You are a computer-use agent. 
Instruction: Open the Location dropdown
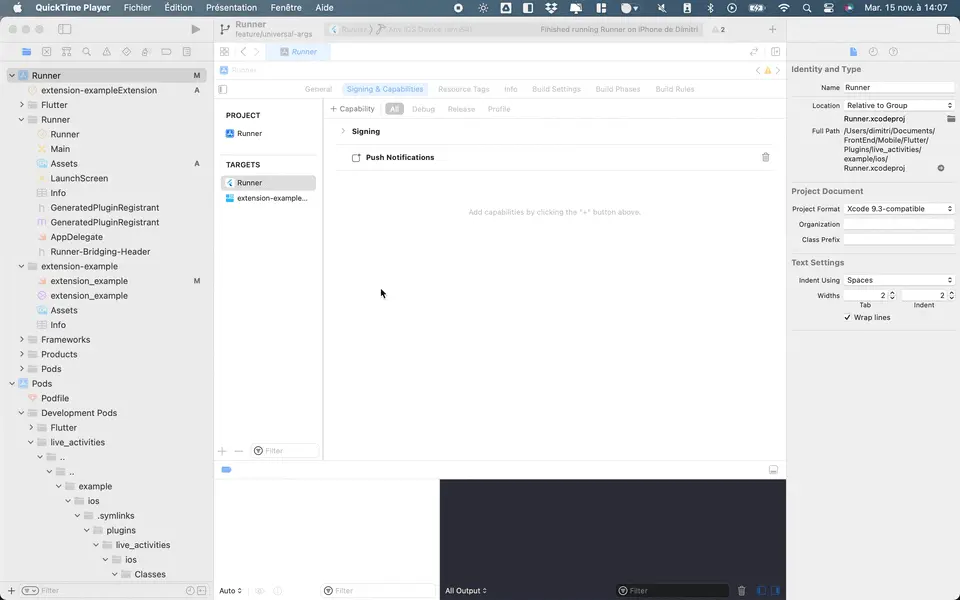tap(899, 105)
